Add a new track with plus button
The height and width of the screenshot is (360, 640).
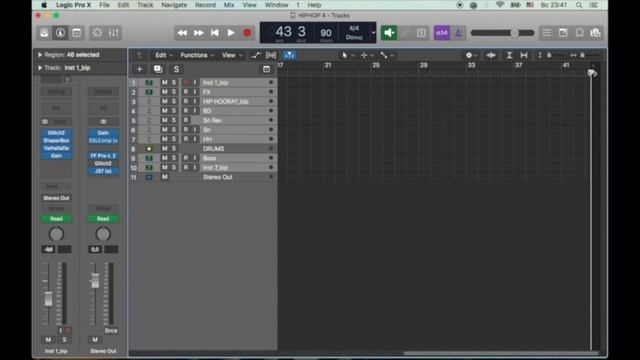[x=140, y=69]
